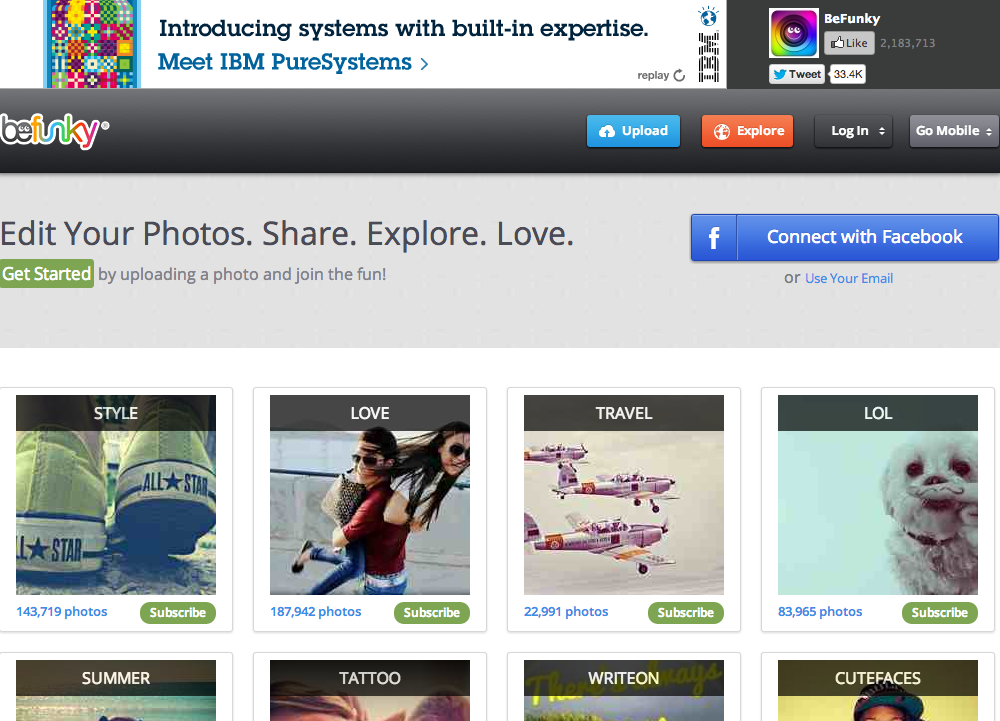Subscribe to the STYLE category
This screenshot has width=1000, height=721.
tap(177, 612)
